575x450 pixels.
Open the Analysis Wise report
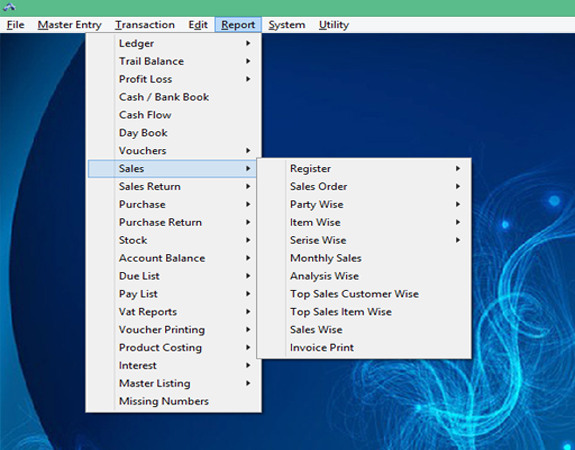click(364, 276)
